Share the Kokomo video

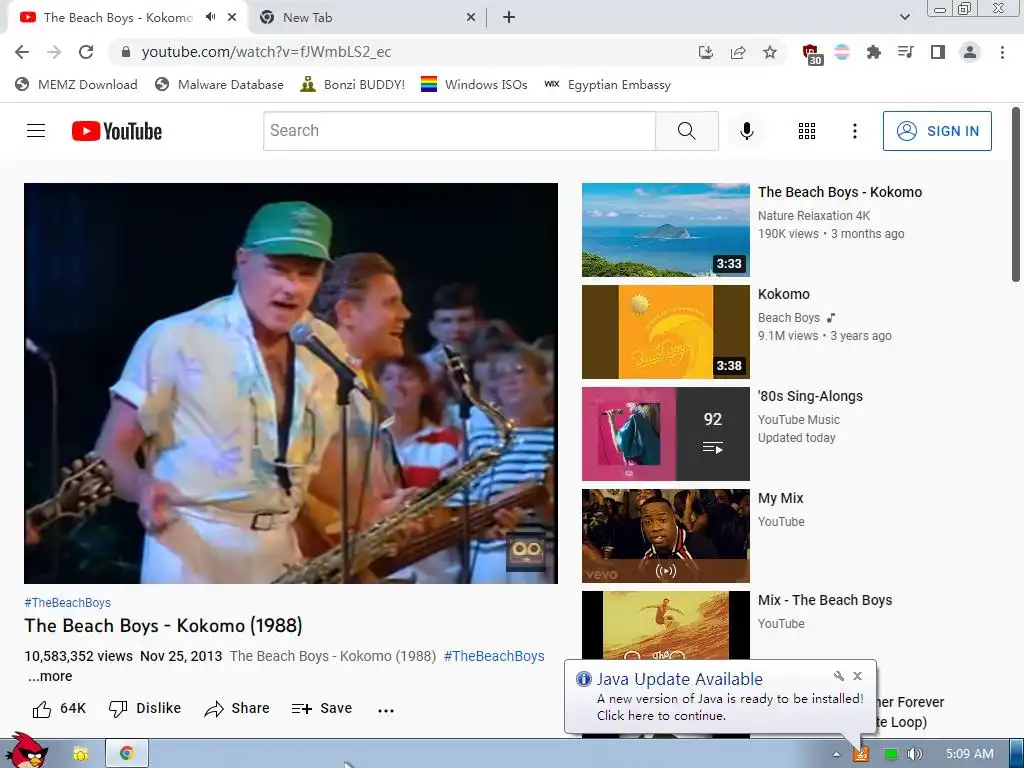tap(236, 709)
